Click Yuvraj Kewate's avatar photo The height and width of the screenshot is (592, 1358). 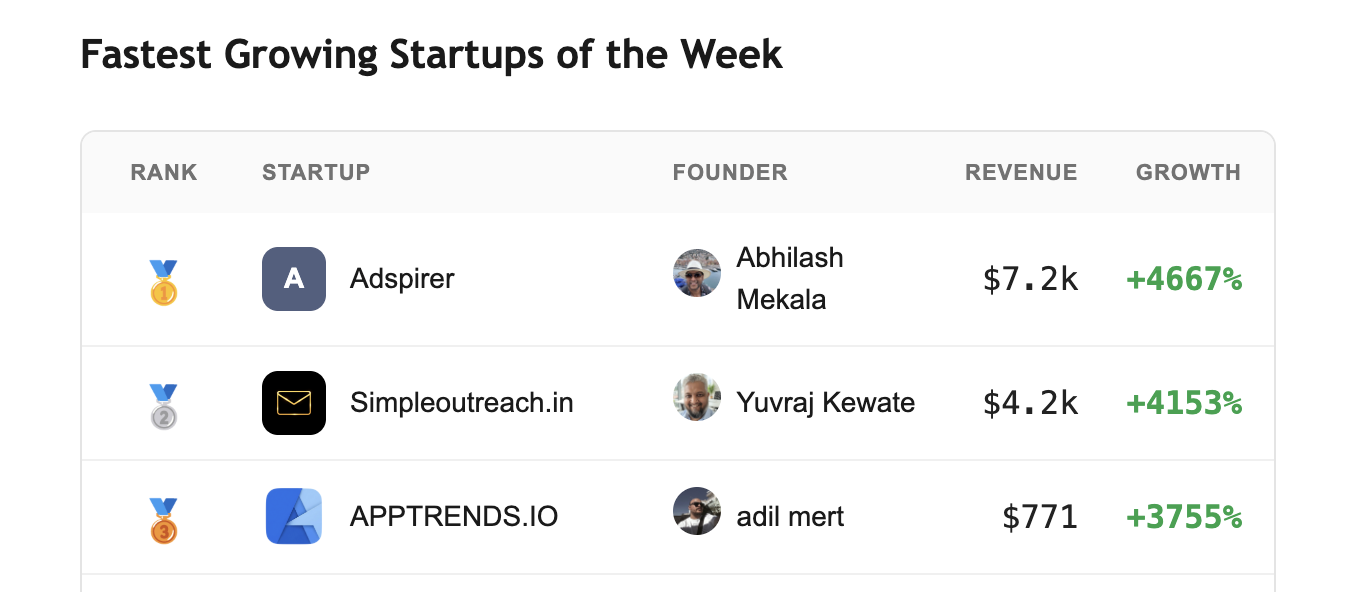tap(697, 398)
